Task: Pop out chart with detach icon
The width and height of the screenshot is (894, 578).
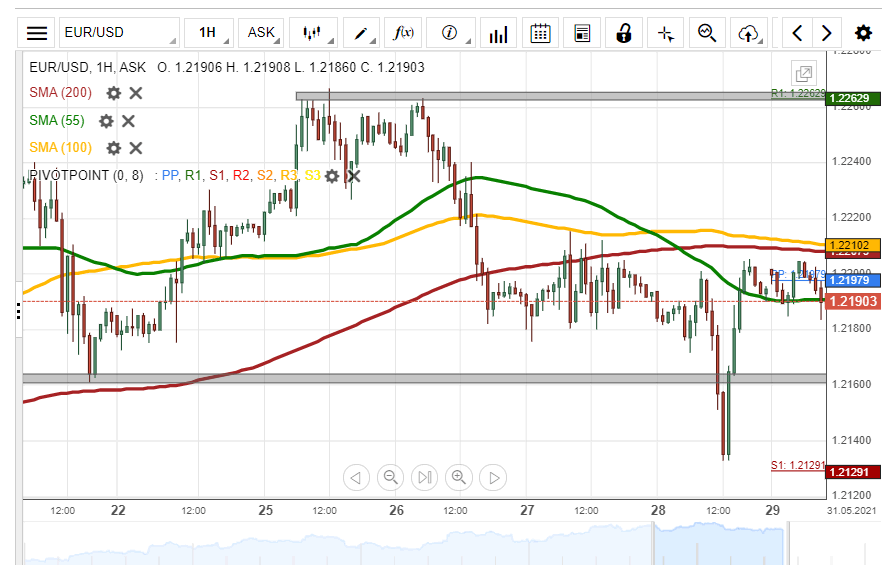Action: 804,73
